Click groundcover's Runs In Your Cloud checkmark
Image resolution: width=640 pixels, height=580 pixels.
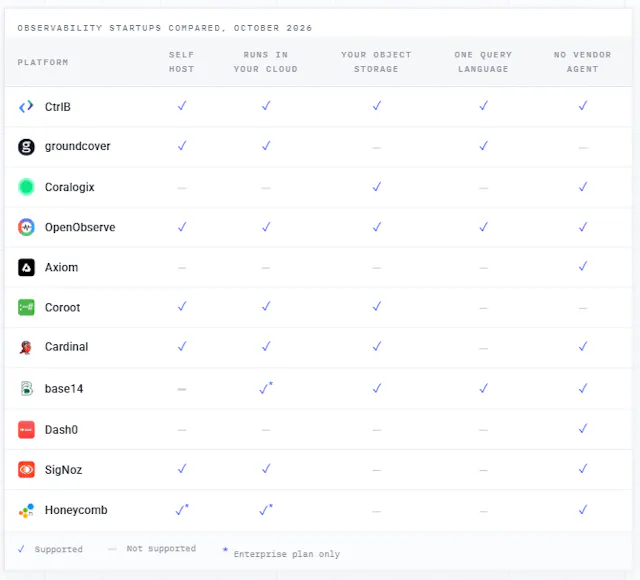coord(266,146)
